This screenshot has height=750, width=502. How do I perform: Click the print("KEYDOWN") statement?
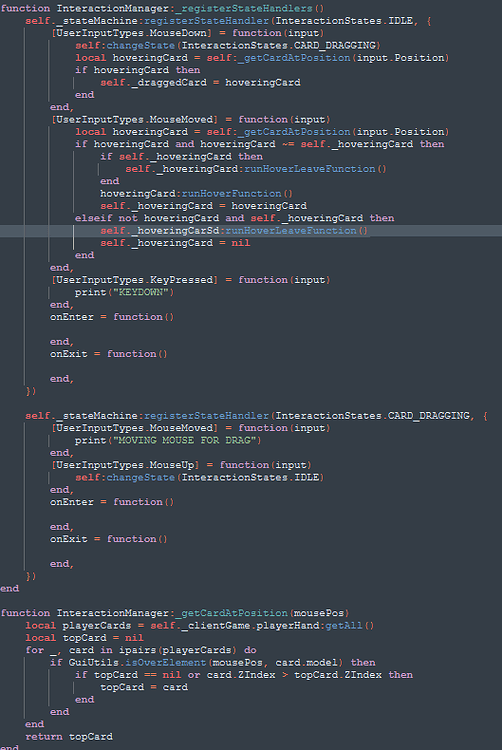pyautogui.click(x=124, y=292)
